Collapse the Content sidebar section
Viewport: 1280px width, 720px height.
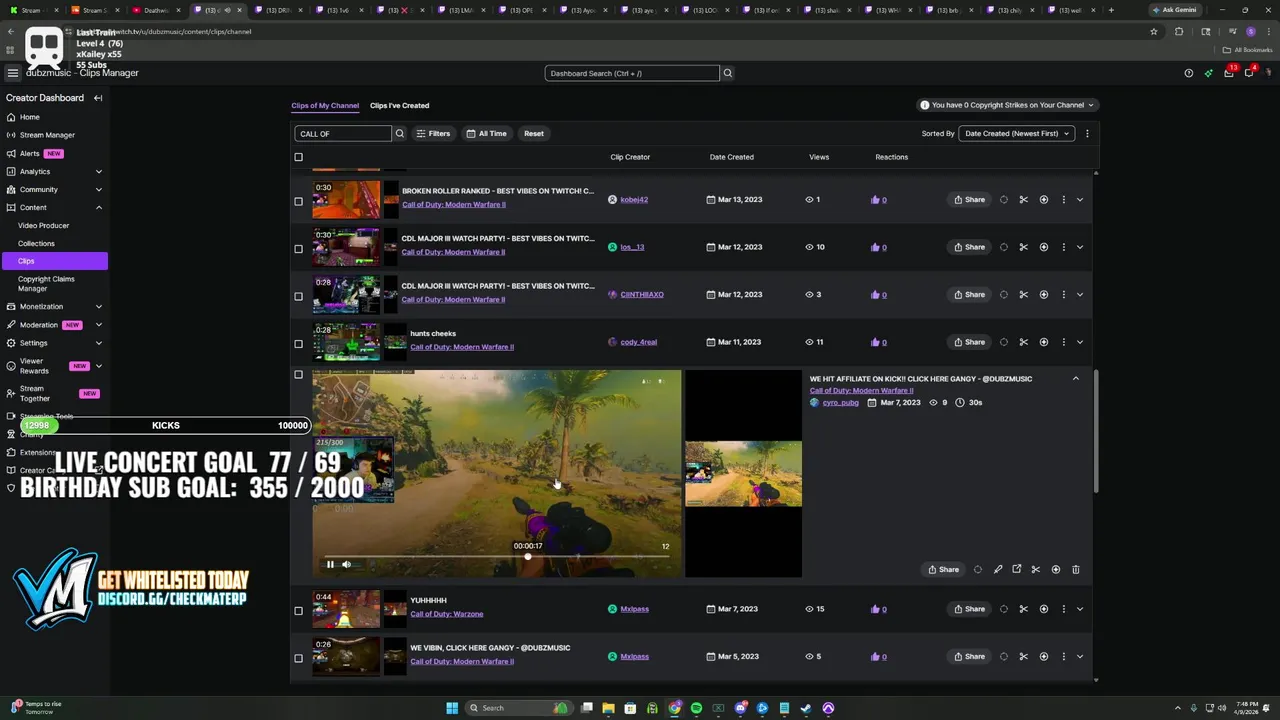[99, 207]
